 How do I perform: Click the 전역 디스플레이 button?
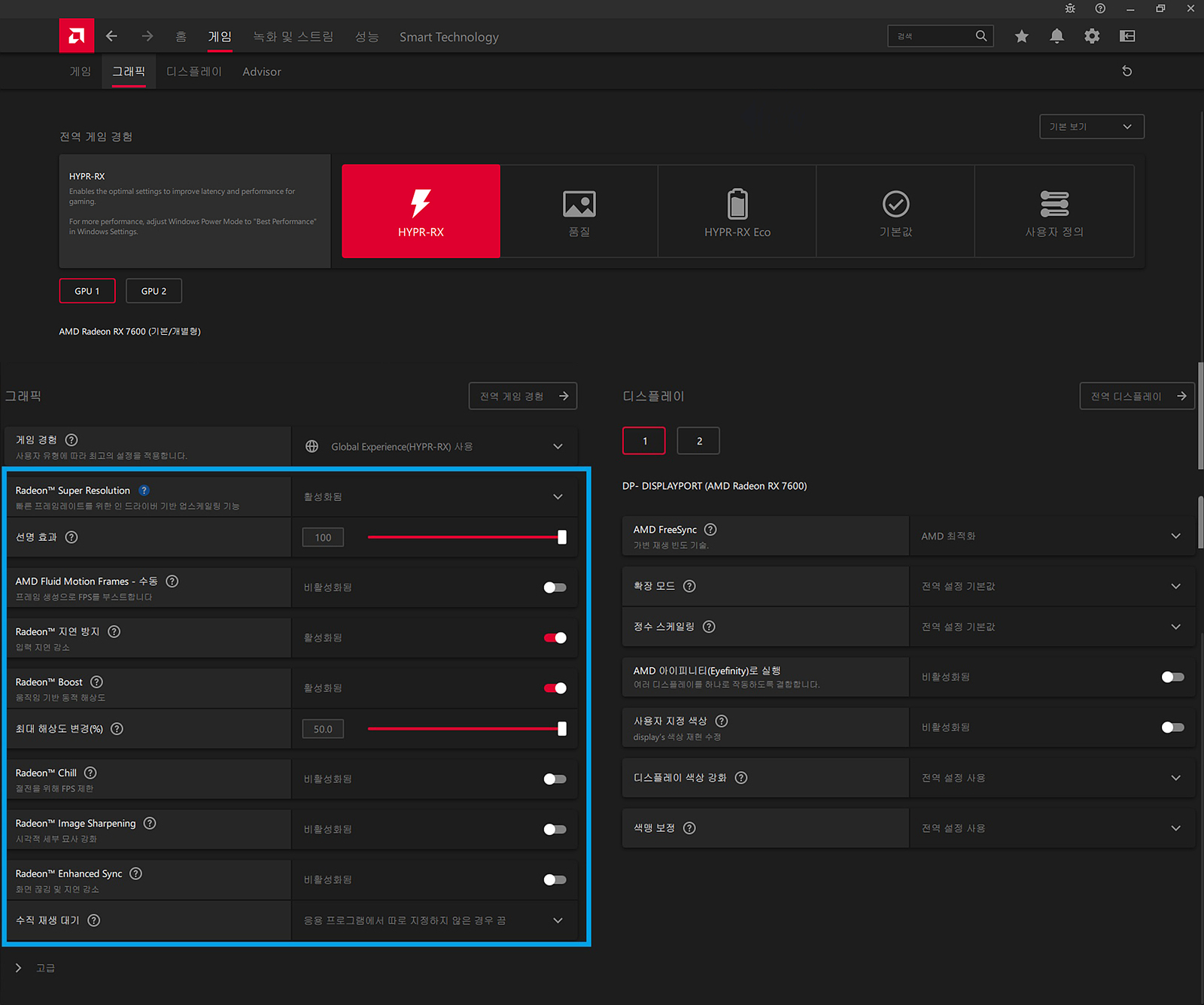pyautogui.click(x=1137, y=396)
